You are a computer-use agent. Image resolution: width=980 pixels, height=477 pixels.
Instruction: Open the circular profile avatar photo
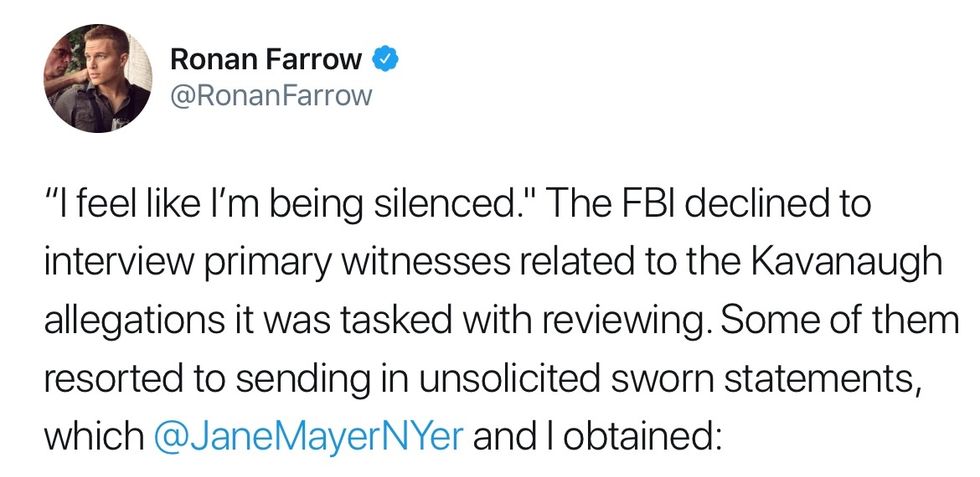(x=97, y=79)
